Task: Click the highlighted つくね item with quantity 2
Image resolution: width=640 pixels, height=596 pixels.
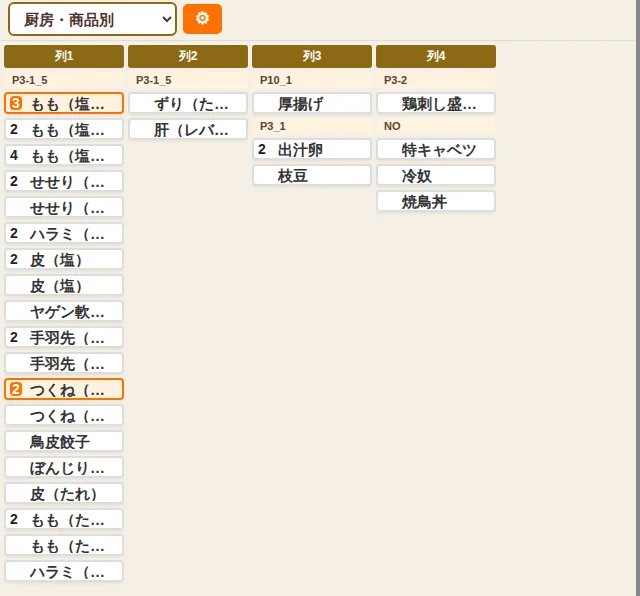Action: point(64,389)
